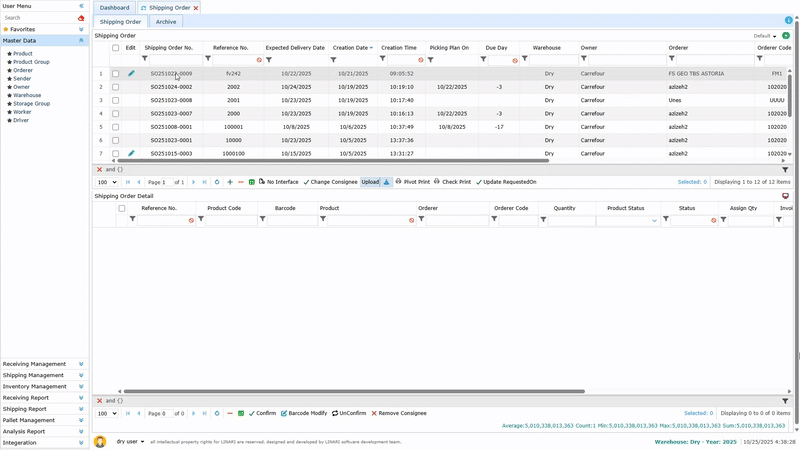Go to next page in Shipping Order pager
The image size is (800, 450).
(x=193, y=182)
